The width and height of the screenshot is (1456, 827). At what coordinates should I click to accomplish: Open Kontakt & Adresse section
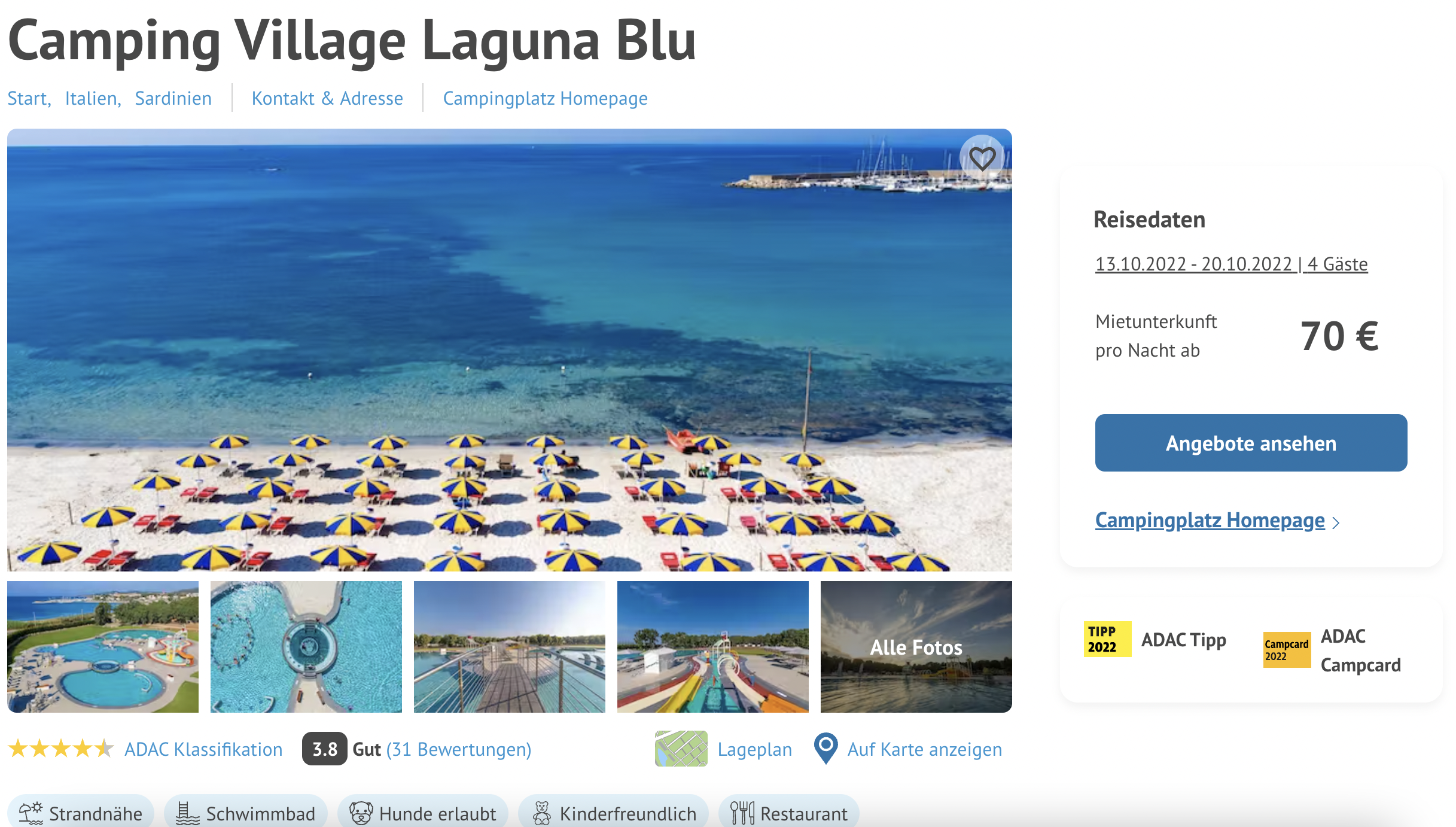click(327, 98)
